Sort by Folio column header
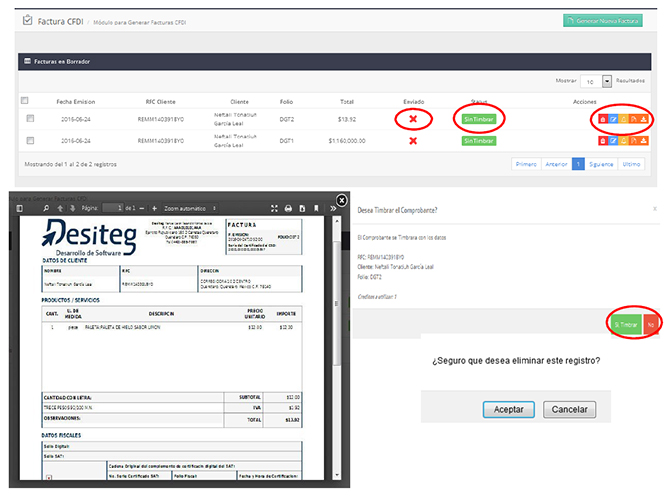The width and height of the screenshot is (666, 498). click(x=286, y=102)
